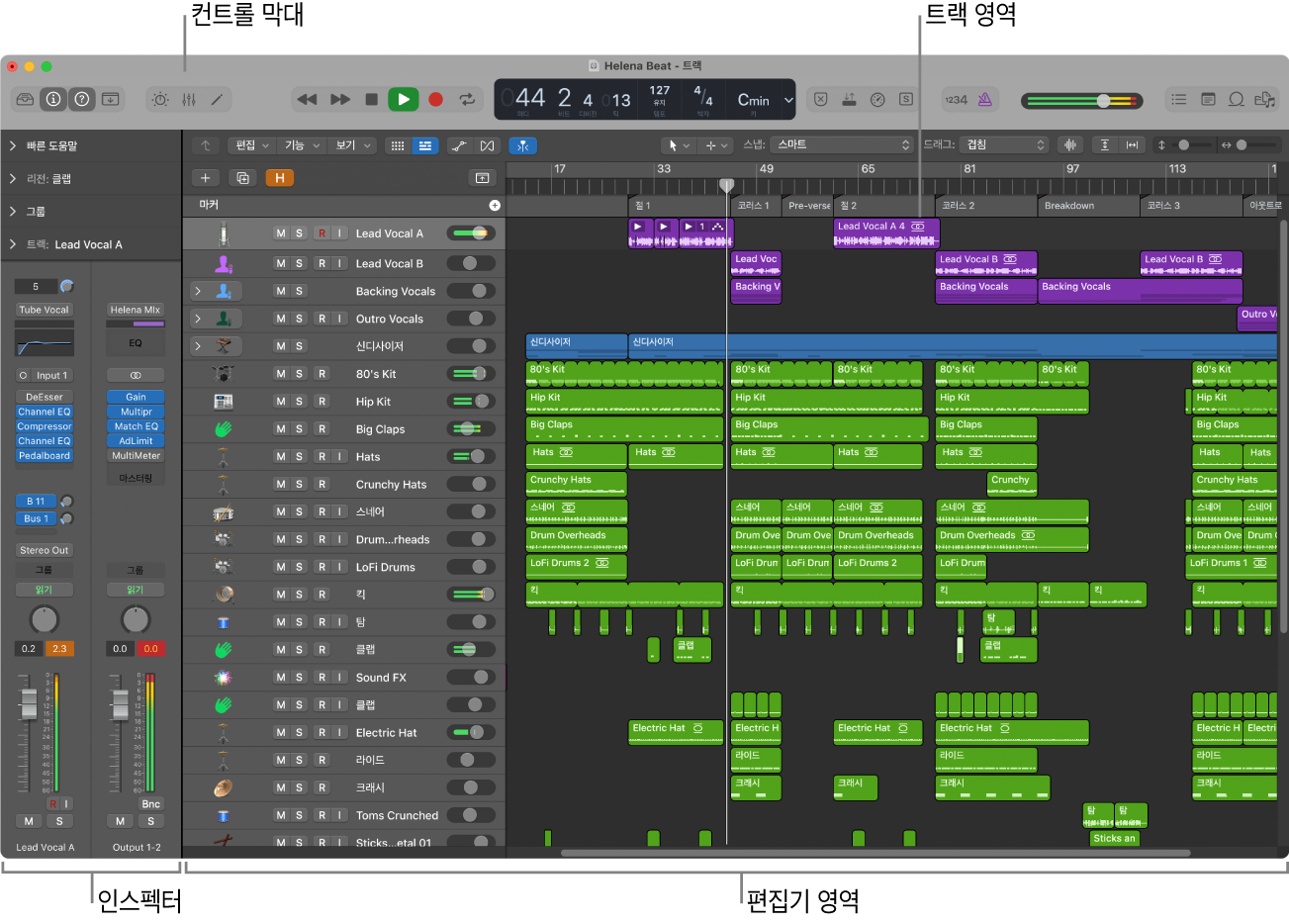The height and width of the screenshot is (924, 1289).
Task: Toggle the Solo S button in control bar
Action: tap(905, 99)
